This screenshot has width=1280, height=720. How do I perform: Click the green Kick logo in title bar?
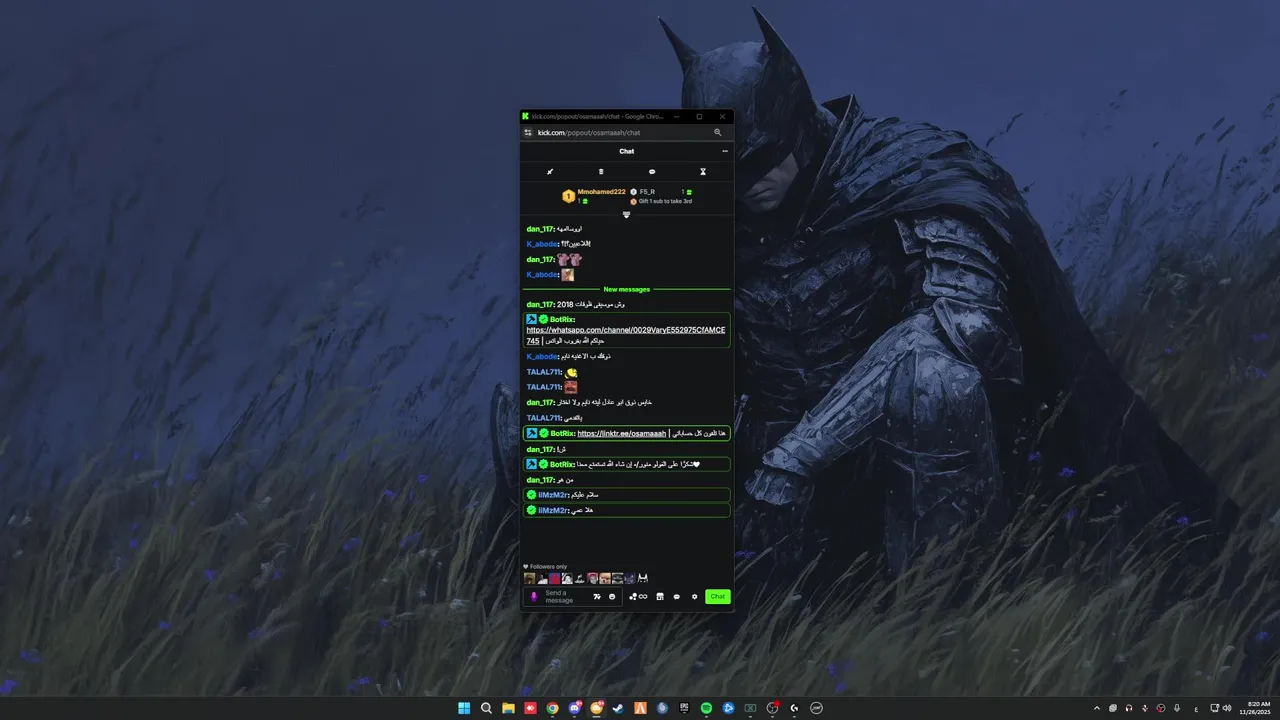click(x=525, y=116)
